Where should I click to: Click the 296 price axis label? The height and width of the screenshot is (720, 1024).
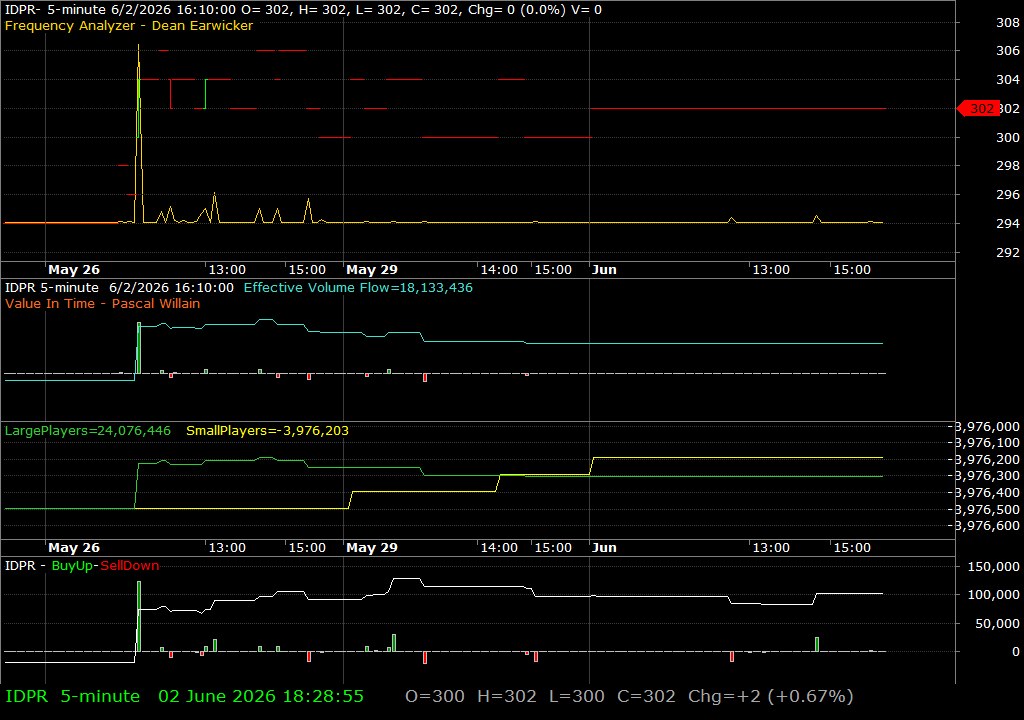[x=1008, y=194]
